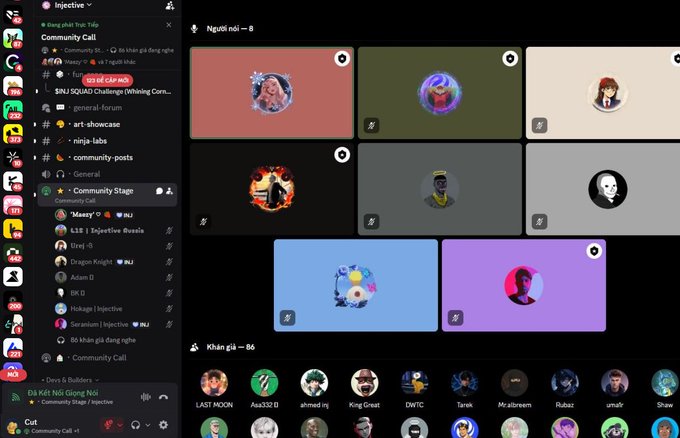Open the dark gray haloed-avatar speaker tile

[x=440, y=189]
